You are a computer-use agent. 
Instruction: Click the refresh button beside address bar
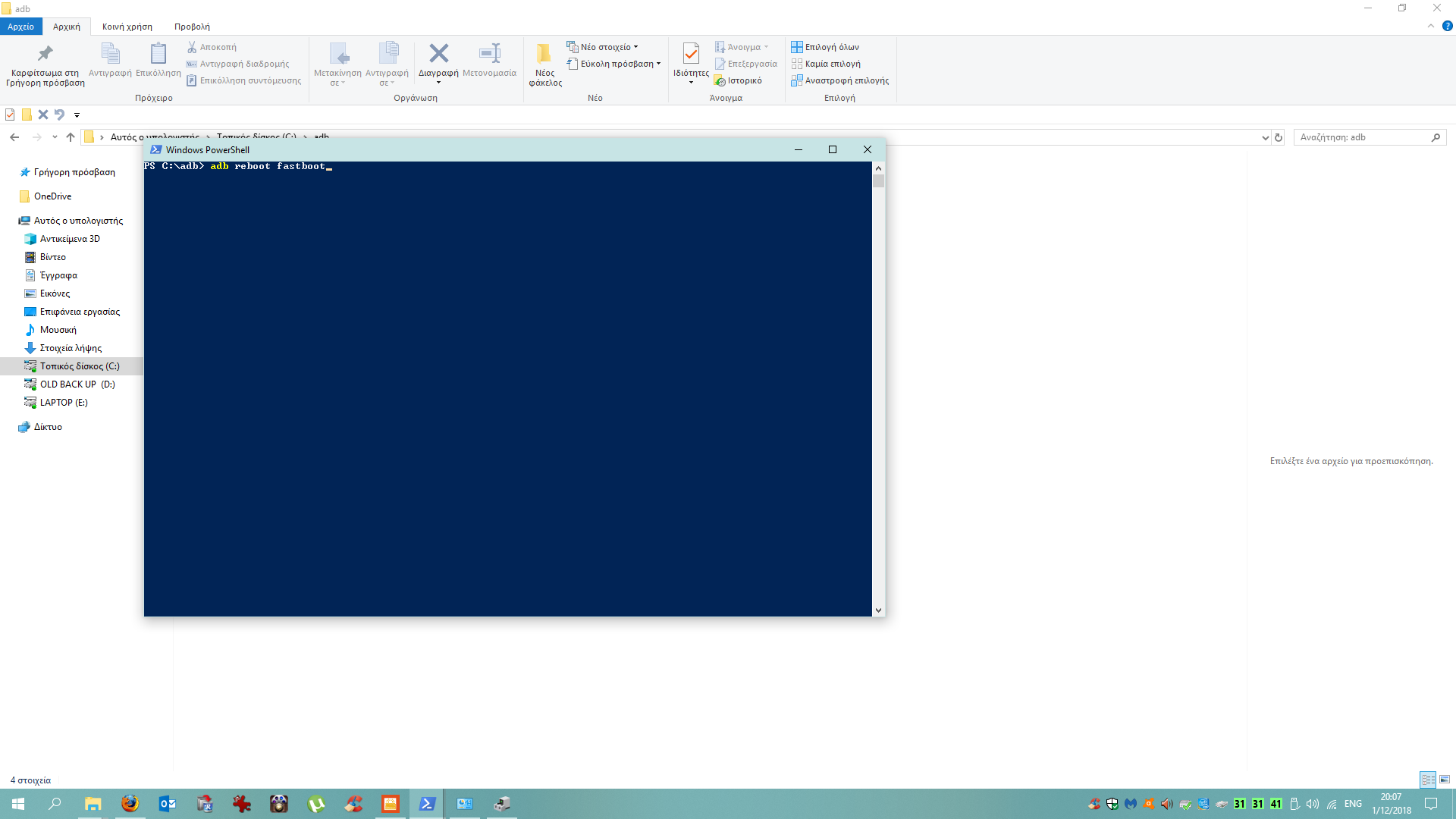pyautogui.click(x=1279, y=137)
